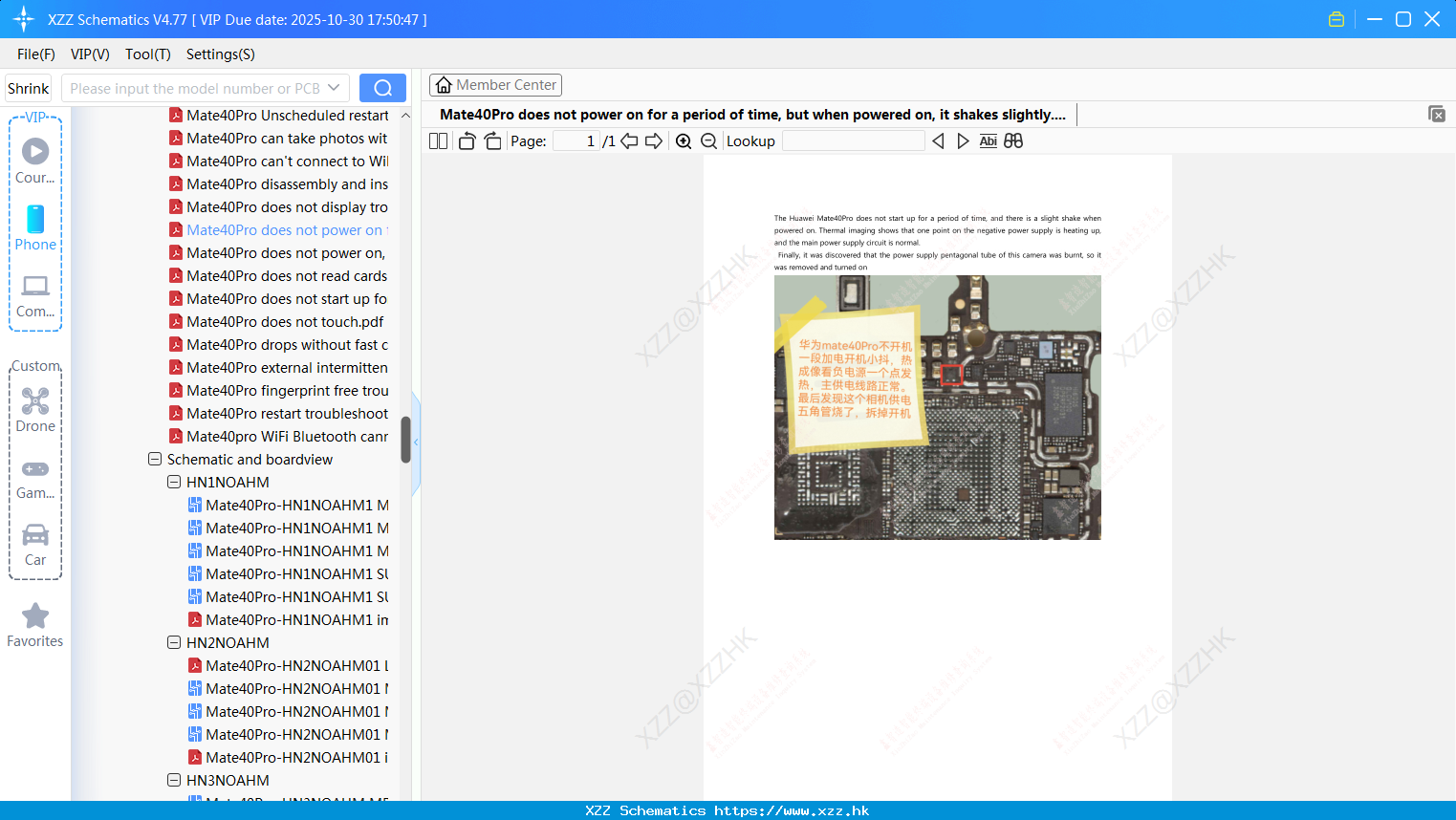Collapse the HN2NOAHM folder
1456x820 pixels.
[174, 642]
